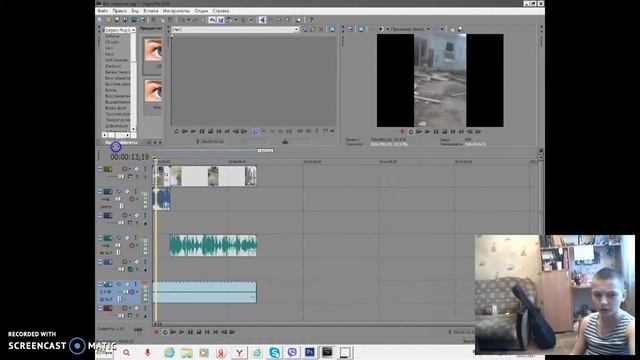Adjust the volume slider on audio track 2
Image resolution: width=640 pixels, height=360 pixels.
coord(118,199)
